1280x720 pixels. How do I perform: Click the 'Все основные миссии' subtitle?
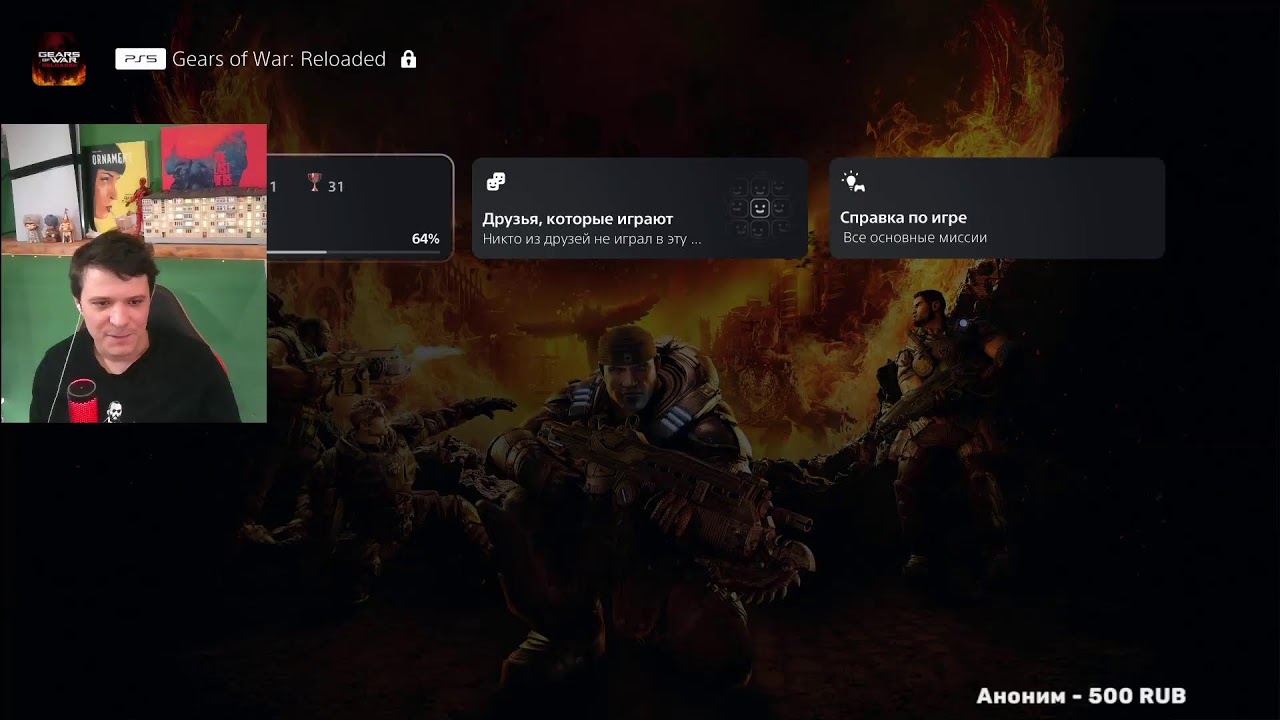coord(915,238)
